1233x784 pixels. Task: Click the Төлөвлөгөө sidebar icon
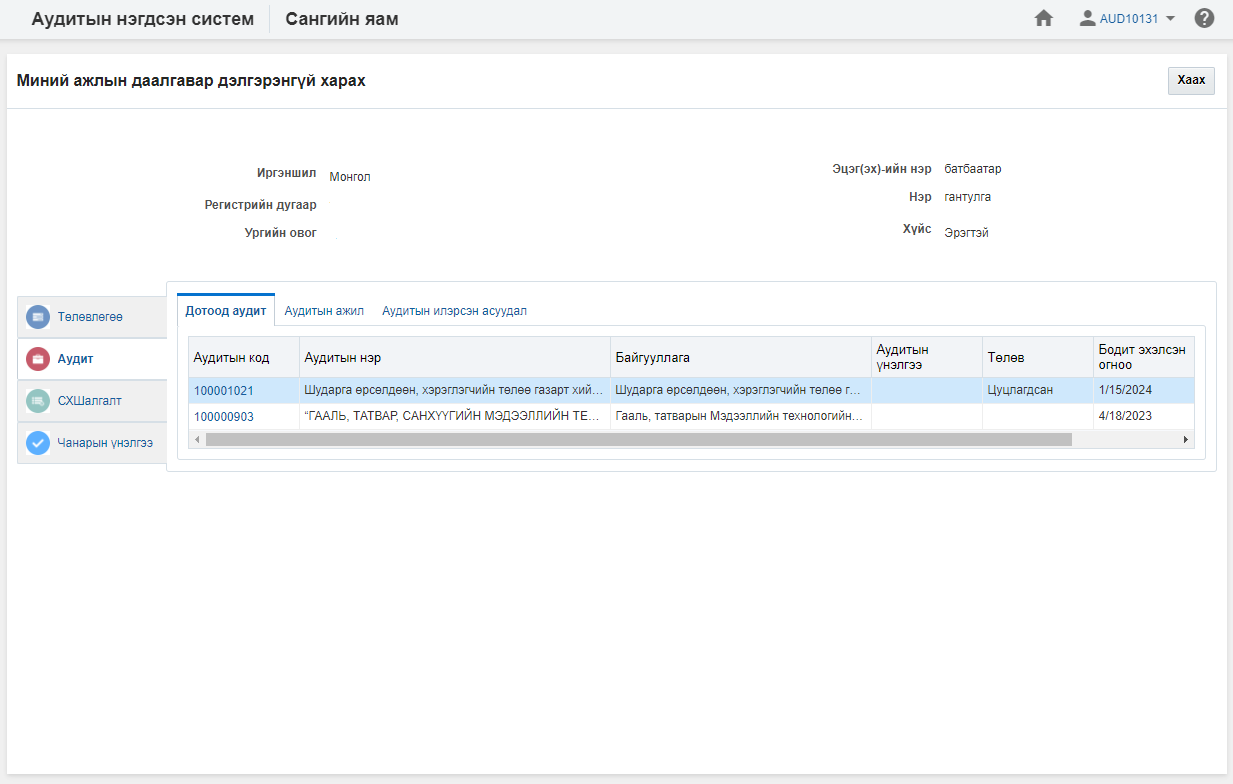coord(38,317)
